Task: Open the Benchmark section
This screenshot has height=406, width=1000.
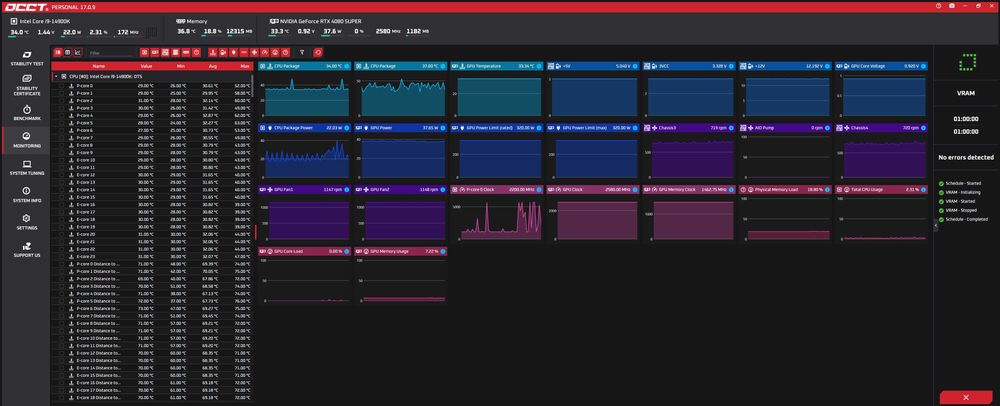Action: [x=26, y=113]
